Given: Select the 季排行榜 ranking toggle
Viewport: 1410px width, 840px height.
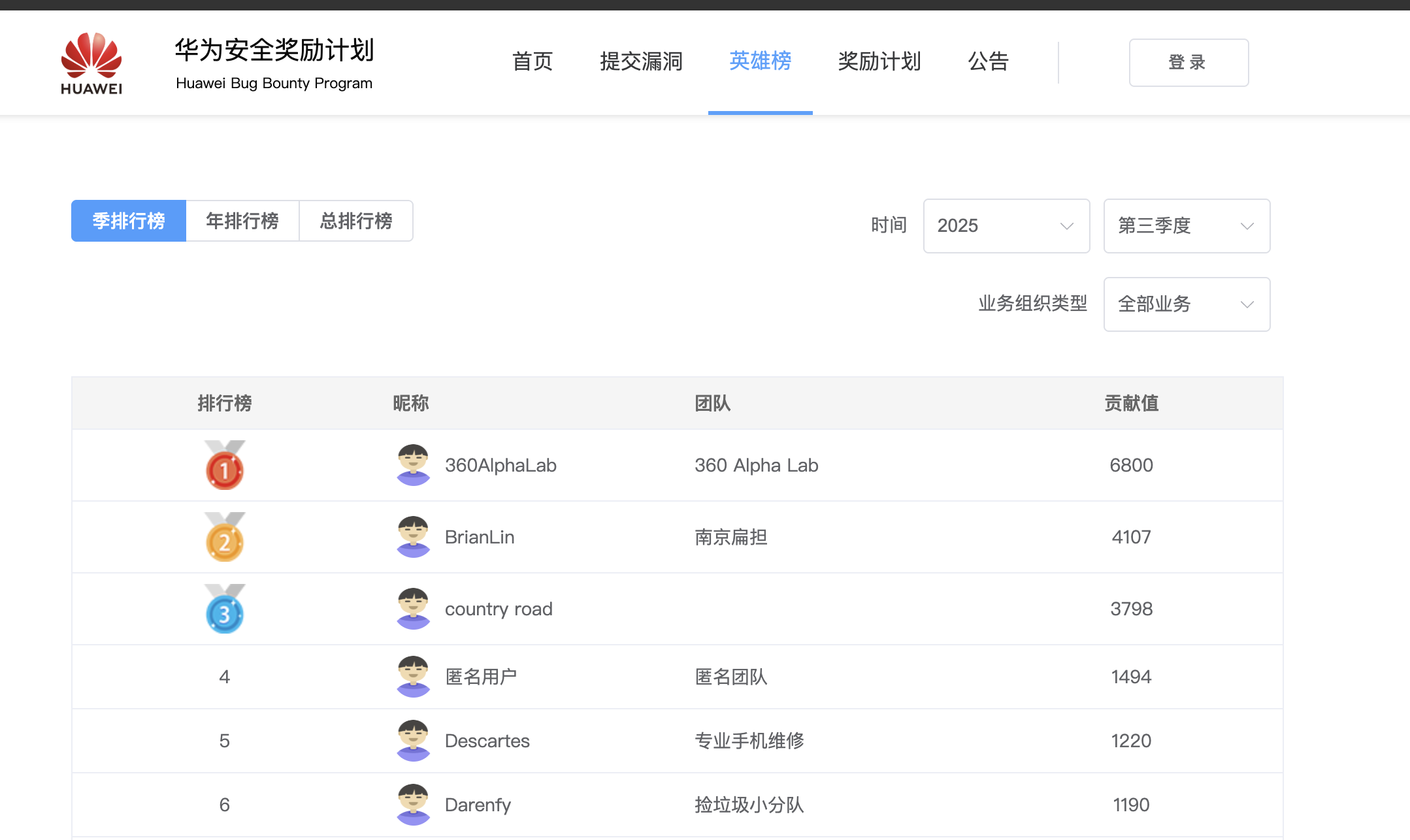Looking at the screenshot, I should 129,221.
